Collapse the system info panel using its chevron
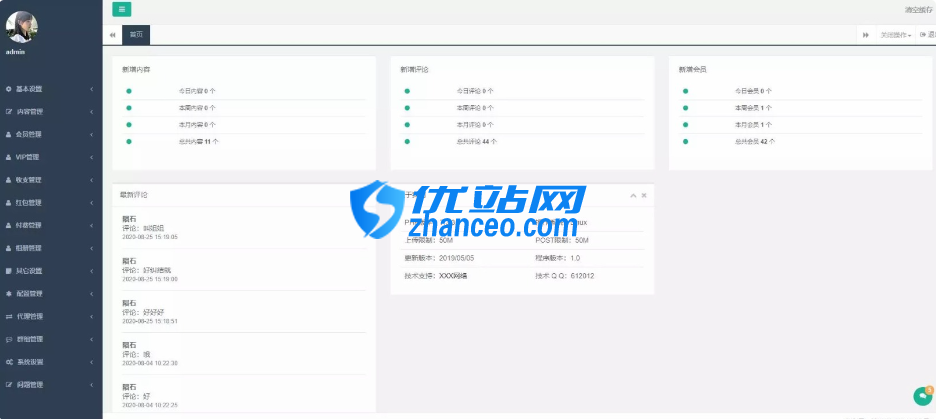 633,196
